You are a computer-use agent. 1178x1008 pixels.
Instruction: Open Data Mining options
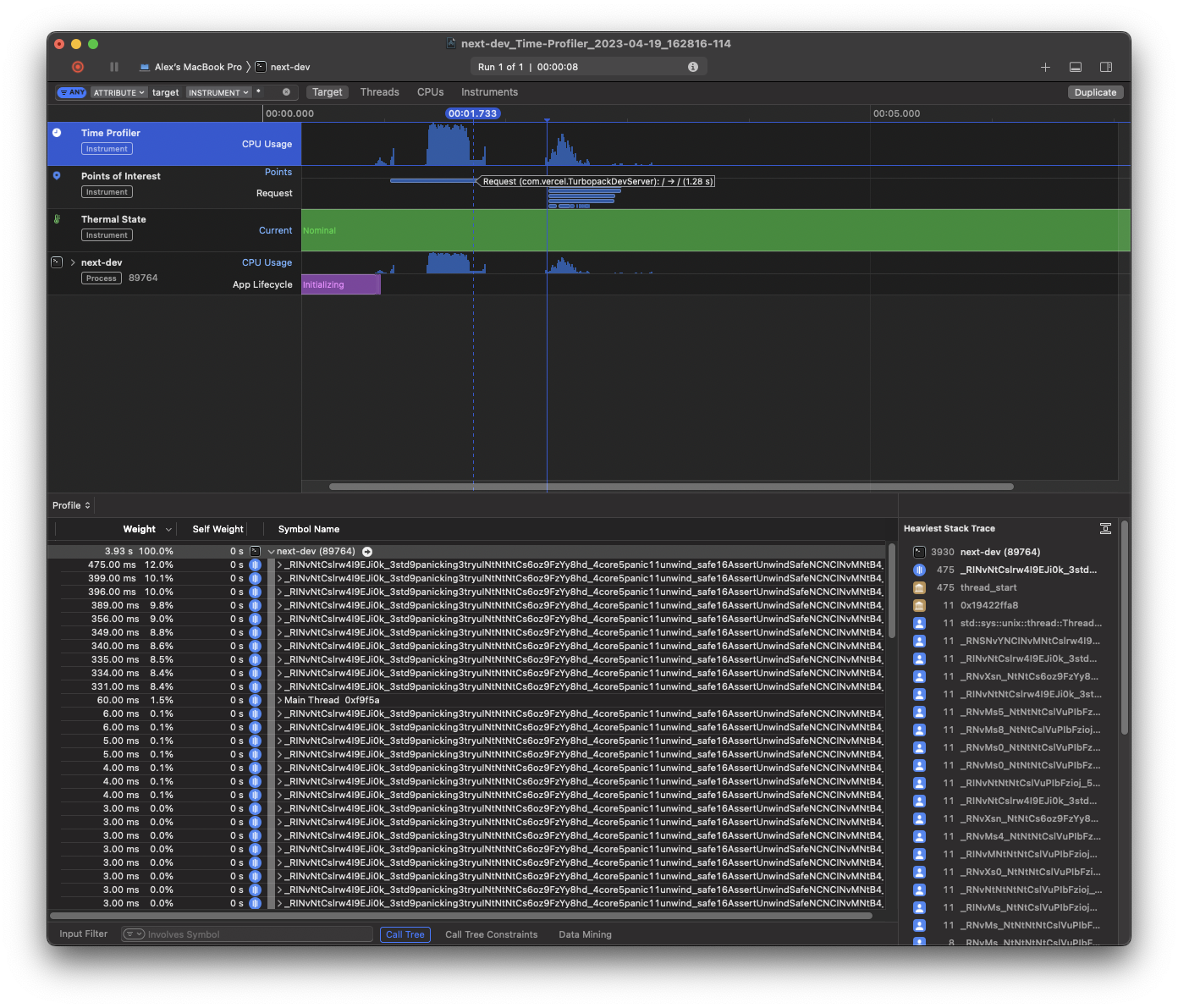click(x=585, y=934)
